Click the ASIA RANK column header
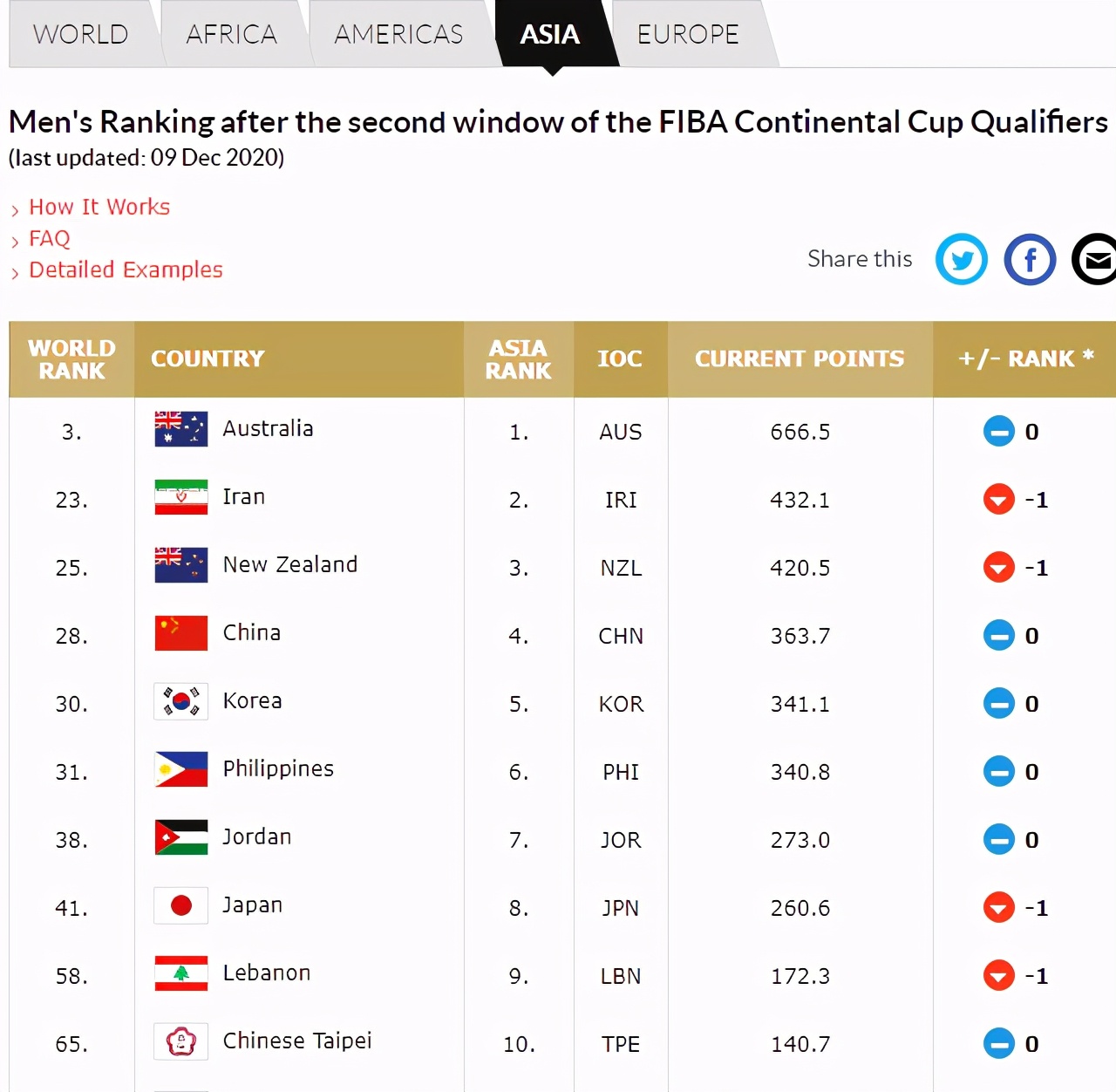This screenshot has width=1116, height=1092. click(519, 358)
